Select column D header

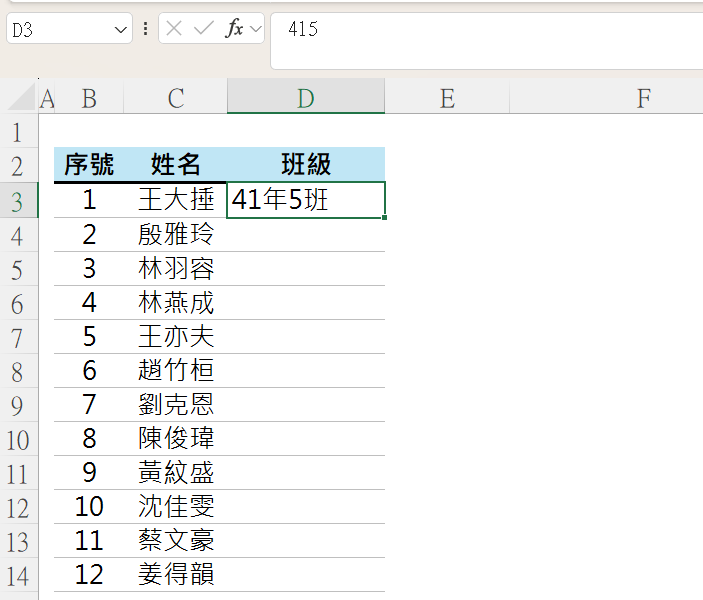306,96
